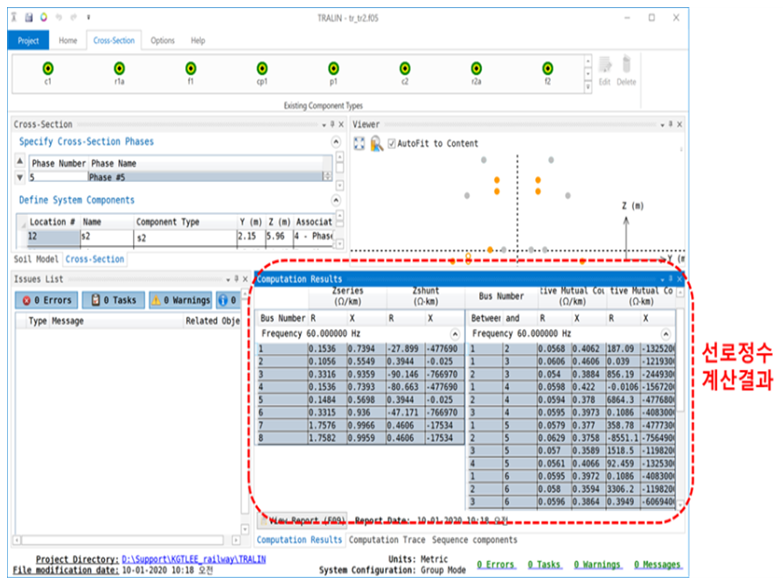Viewport: 783px width, 585px height.
Task: Toggle the 0 Tasks filter button
Action: click(x=113, y=300)
